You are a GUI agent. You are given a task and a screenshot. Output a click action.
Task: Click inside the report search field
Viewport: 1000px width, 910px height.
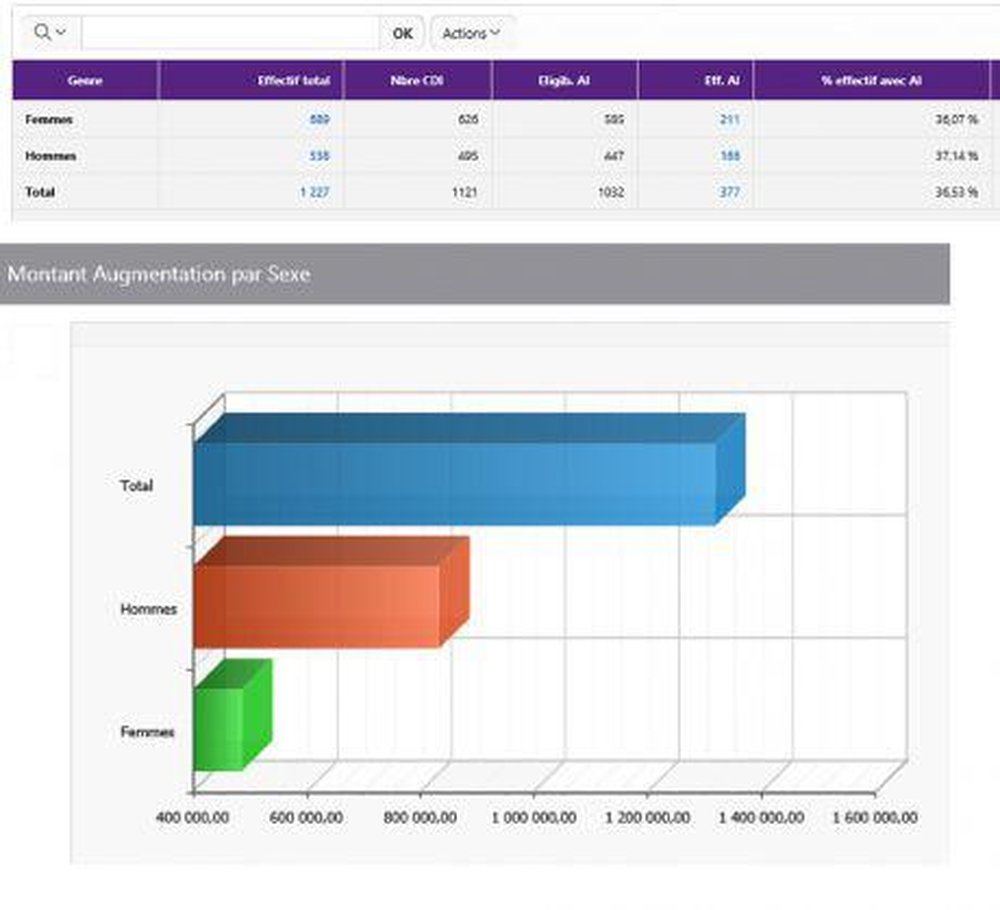click(230, 32)
